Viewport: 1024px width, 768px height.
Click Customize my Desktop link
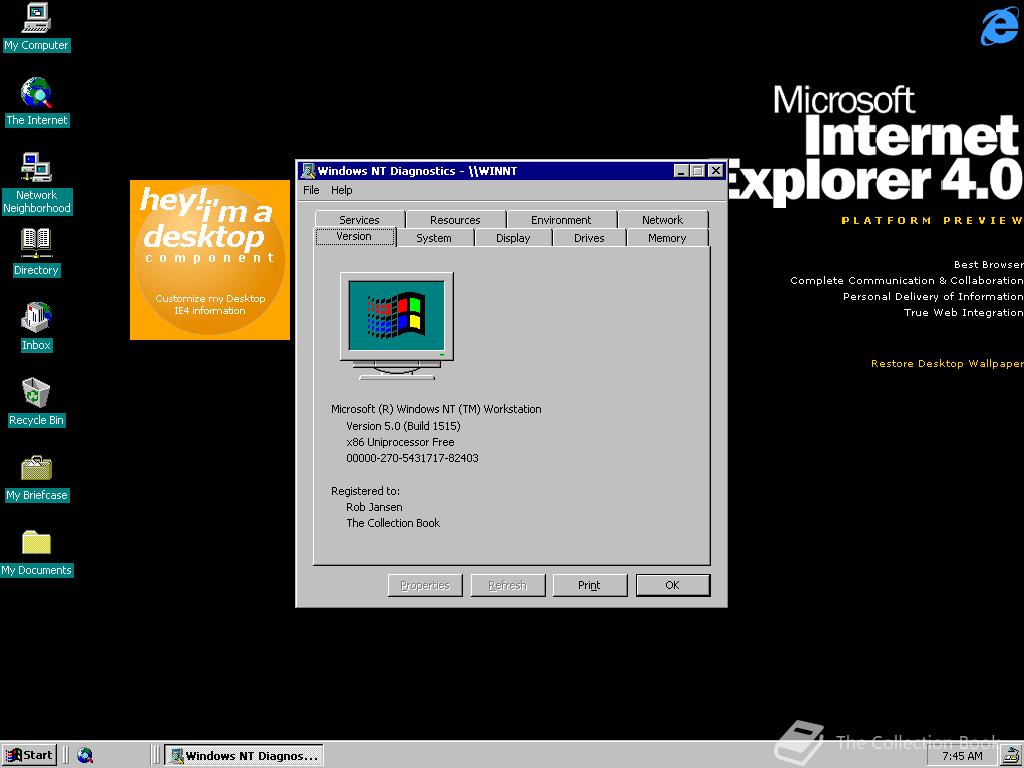click(210, 298)
